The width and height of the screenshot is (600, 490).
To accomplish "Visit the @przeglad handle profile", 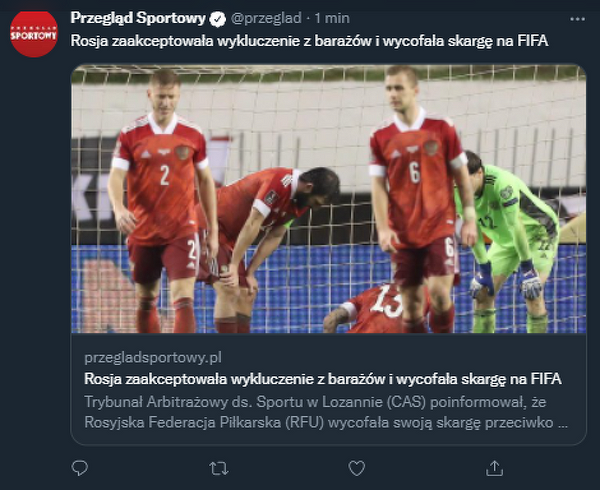I will coord(266,18).
